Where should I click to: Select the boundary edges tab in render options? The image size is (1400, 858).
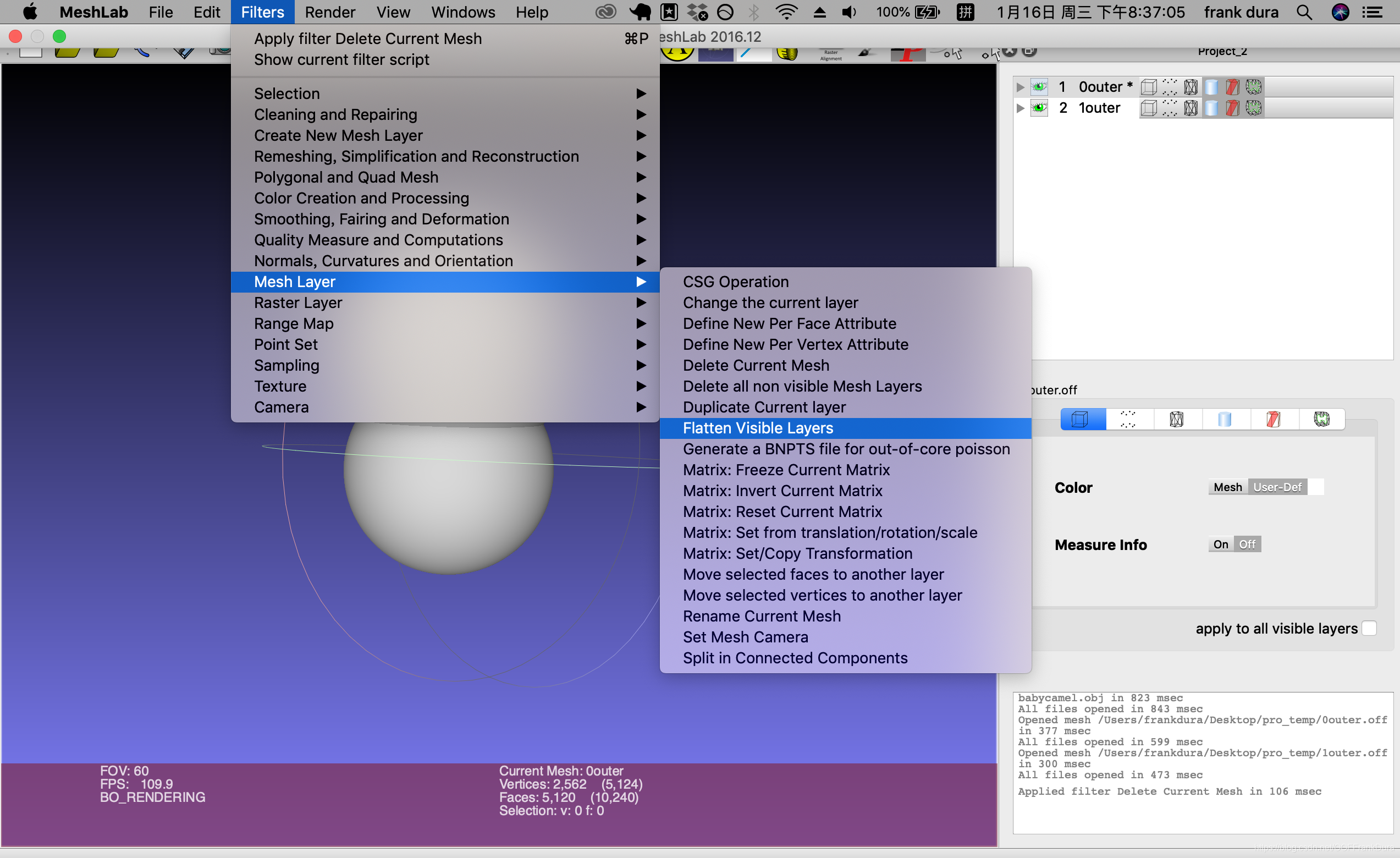(x=1321, y=419)
